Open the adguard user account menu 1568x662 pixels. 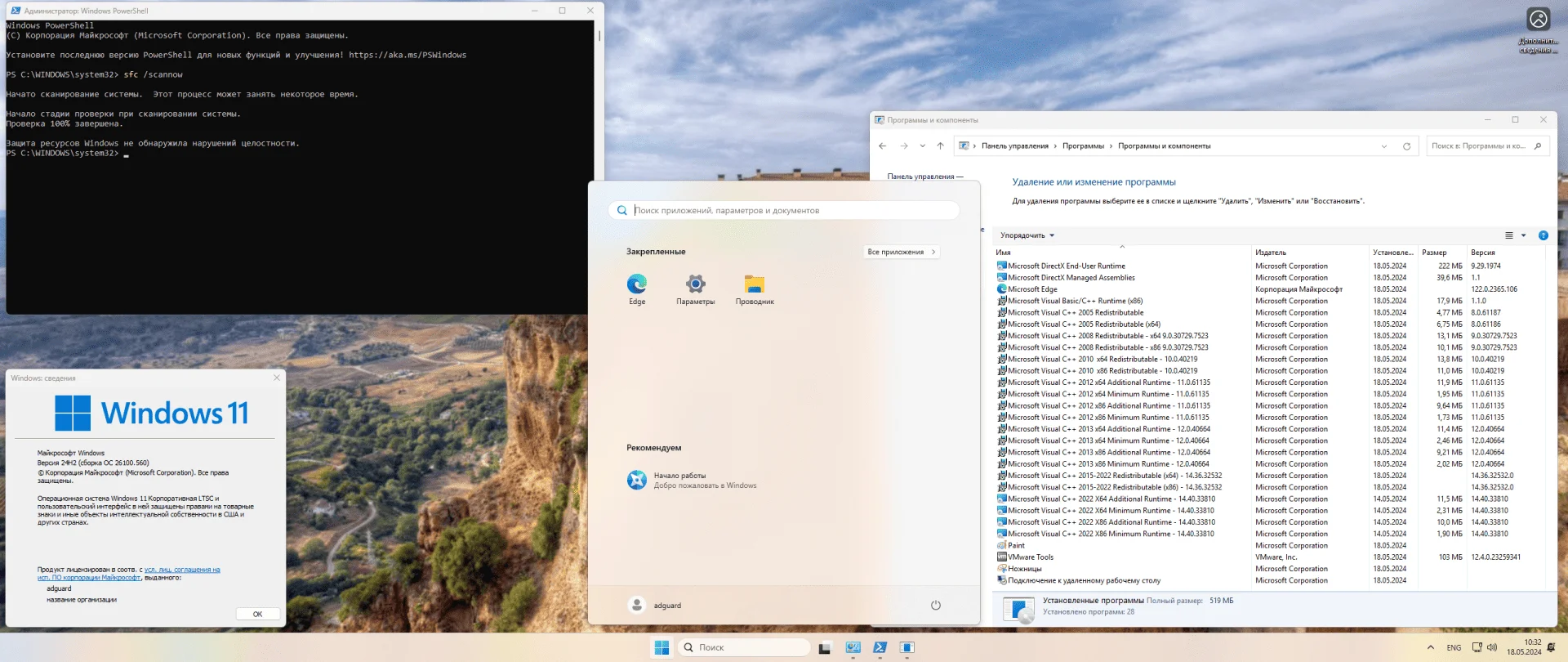click(655, 606)
